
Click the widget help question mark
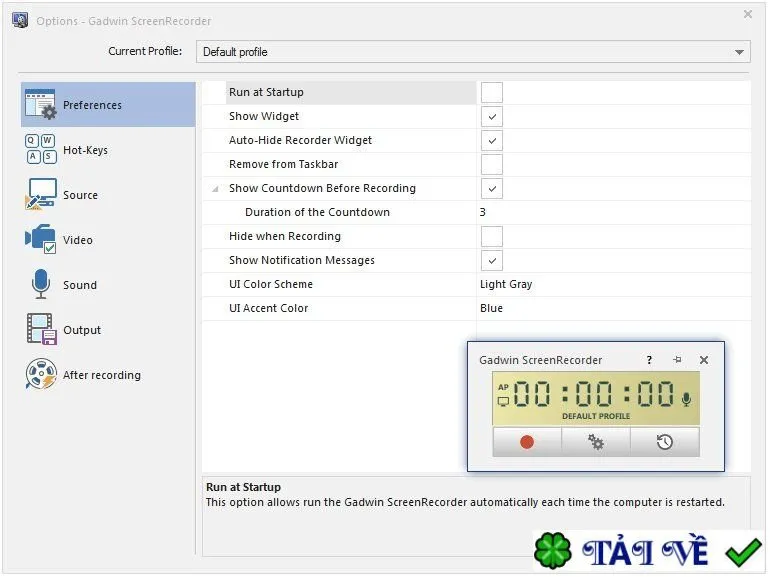(649, 360)
